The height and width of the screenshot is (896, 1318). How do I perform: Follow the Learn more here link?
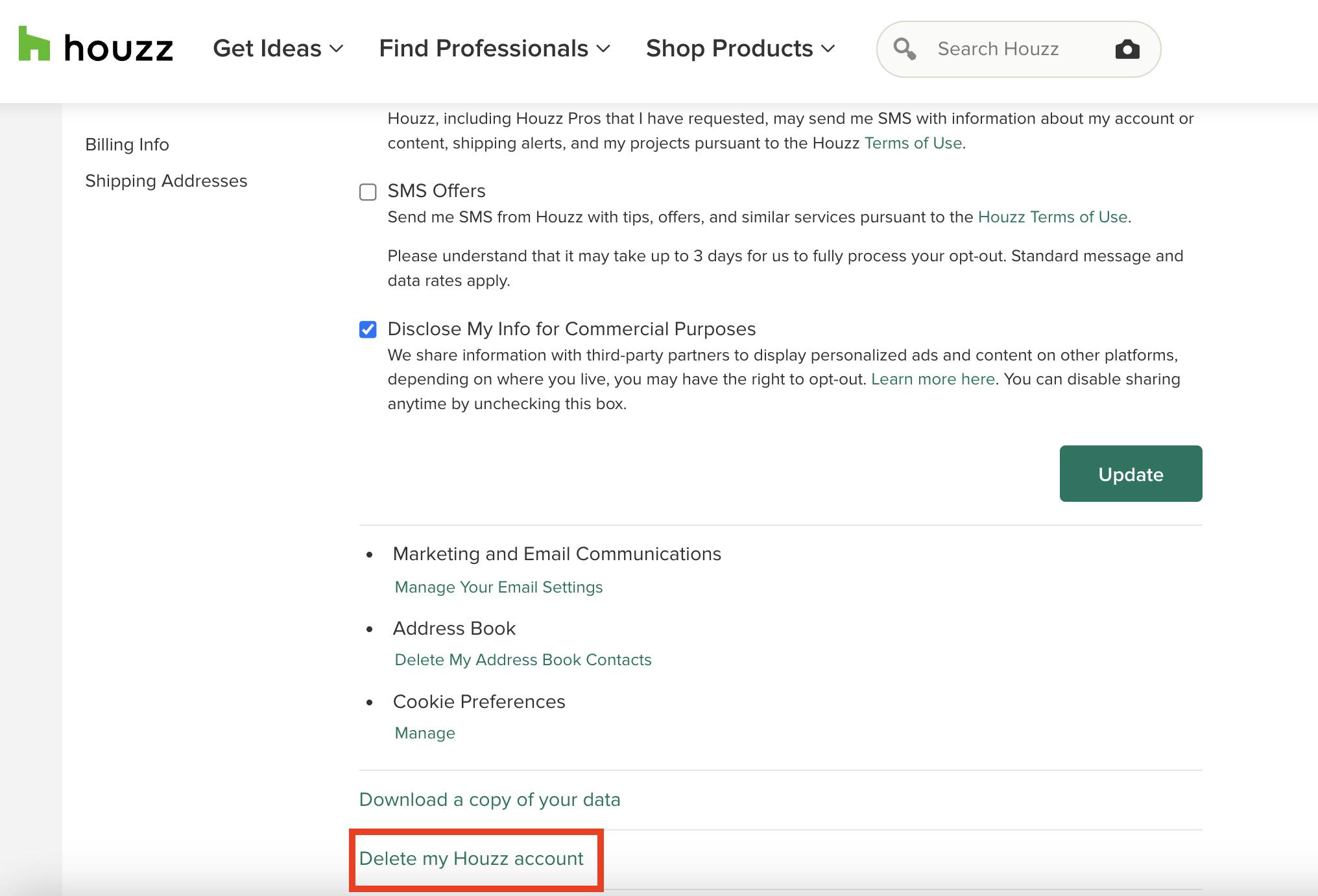coord(933,379)
